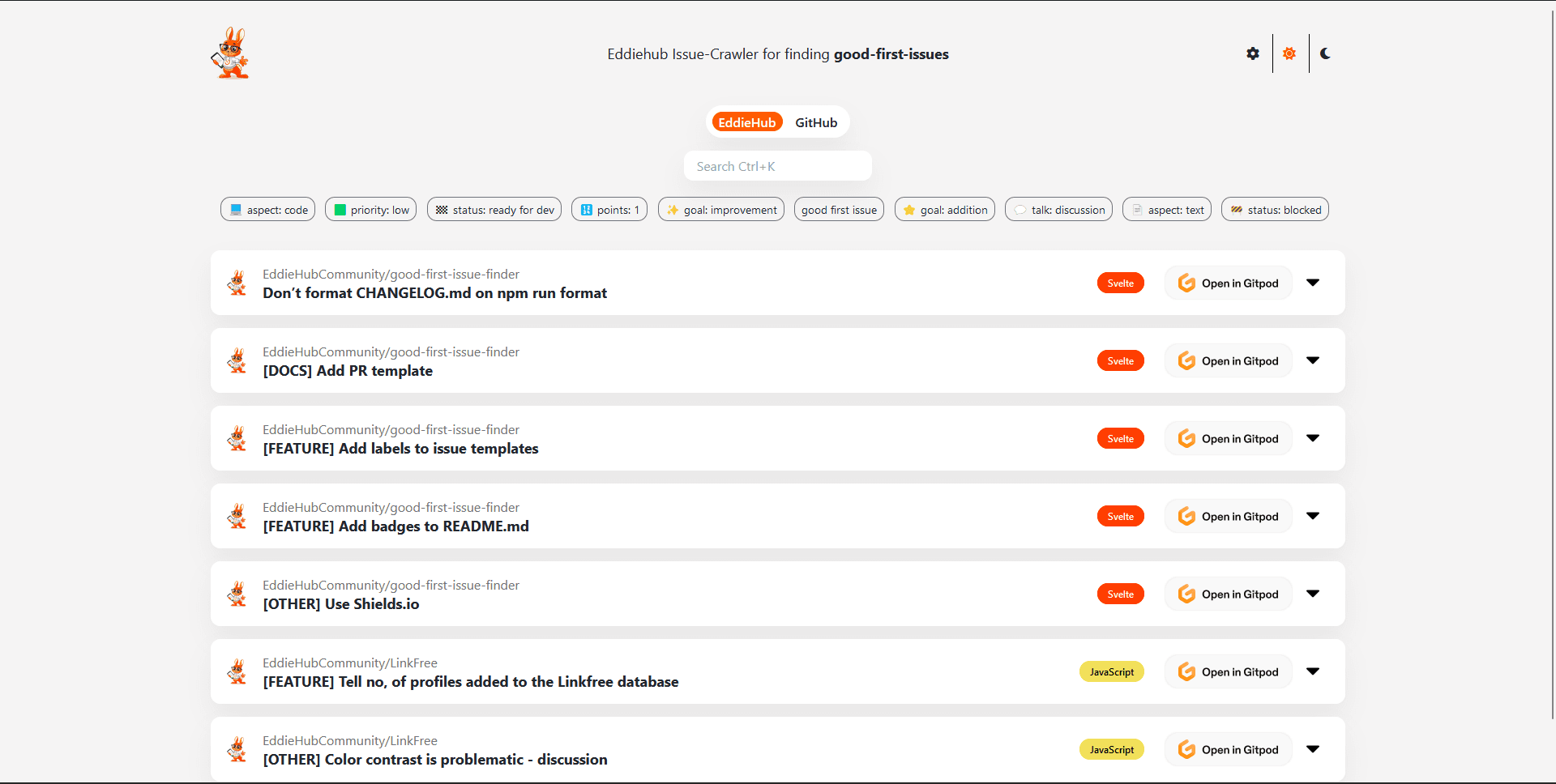The width and height of the screenshot is (1556, 784).
Task: Open issue '[DOCS] Add PR template'
Action: tap(348, 371)
